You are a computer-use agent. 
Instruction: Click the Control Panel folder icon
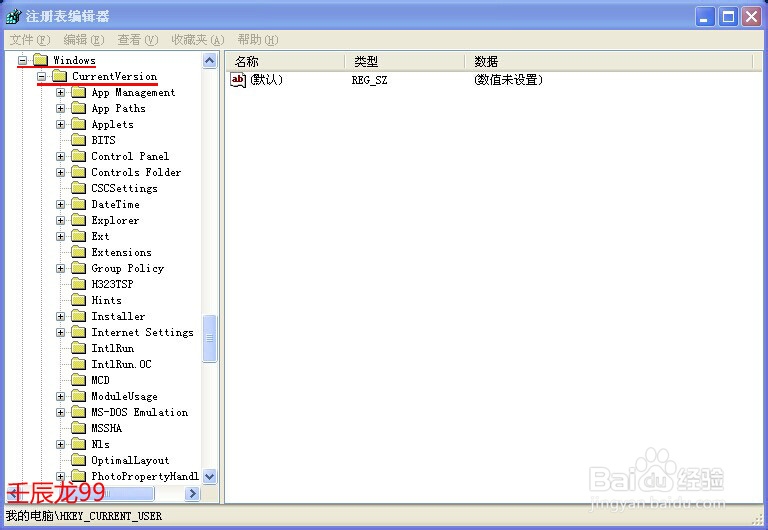tap(78, 156)
